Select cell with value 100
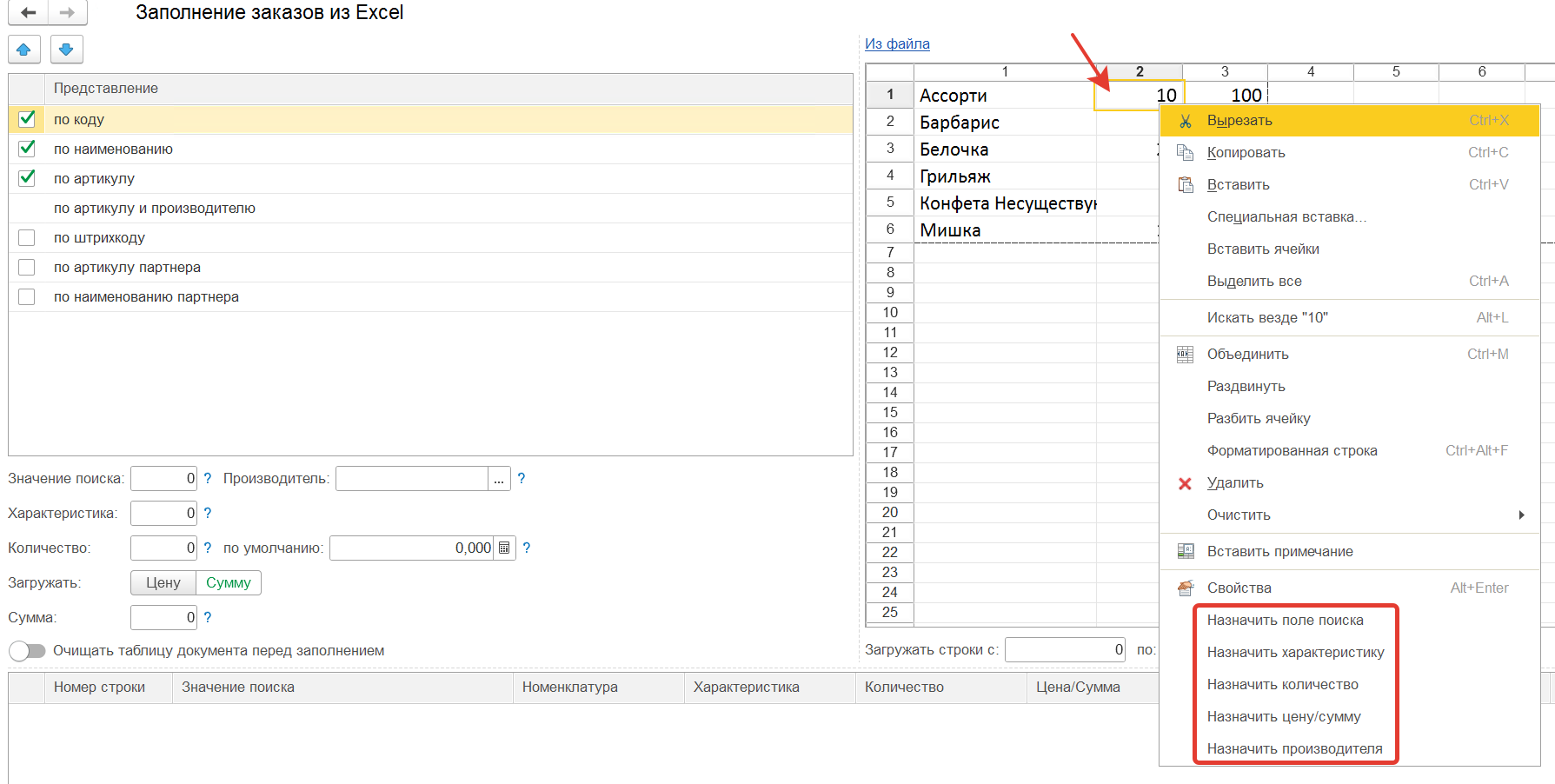 pyautogui.click(x=1225, y=95)
